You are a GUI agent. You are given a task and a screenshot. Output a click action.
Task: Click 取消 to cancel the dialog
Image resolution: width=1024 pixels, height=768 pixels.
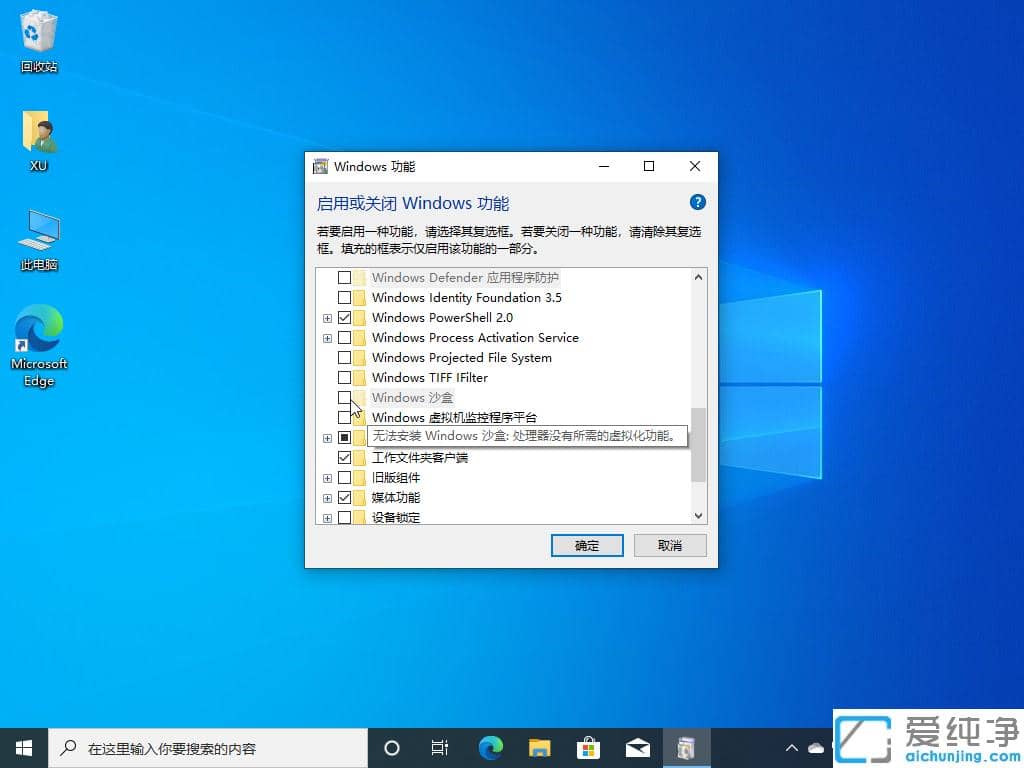(x=669, y=545)
